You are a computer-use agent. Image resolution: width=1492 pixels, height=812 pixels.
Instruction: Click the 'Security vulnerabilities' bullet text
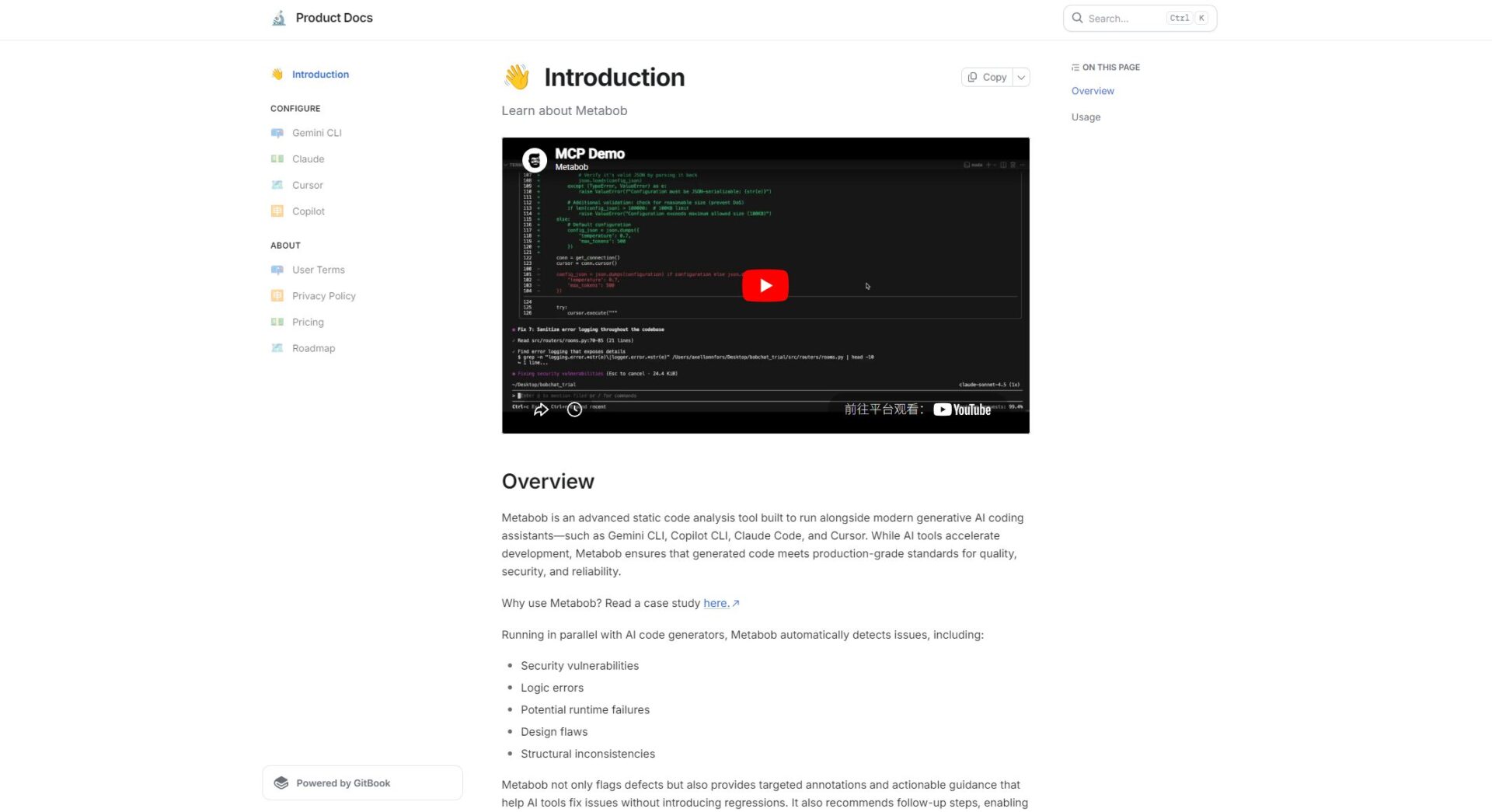pyautogui.click(x=580, y=666)
